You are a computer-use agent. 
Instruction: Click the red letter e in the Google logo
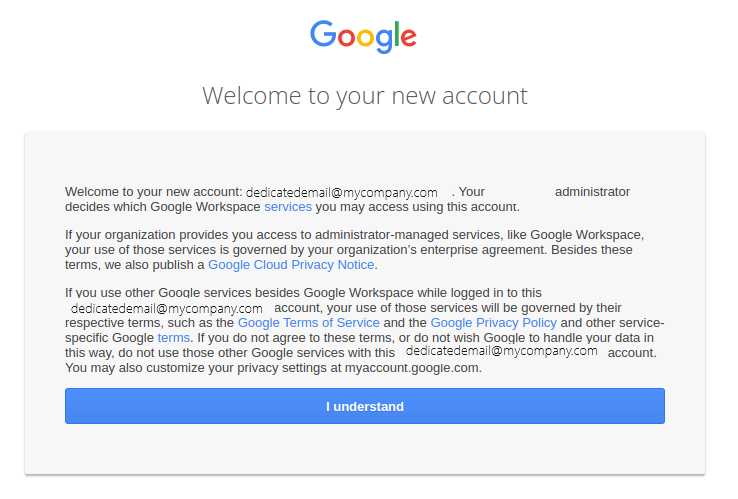coord(409,37)
